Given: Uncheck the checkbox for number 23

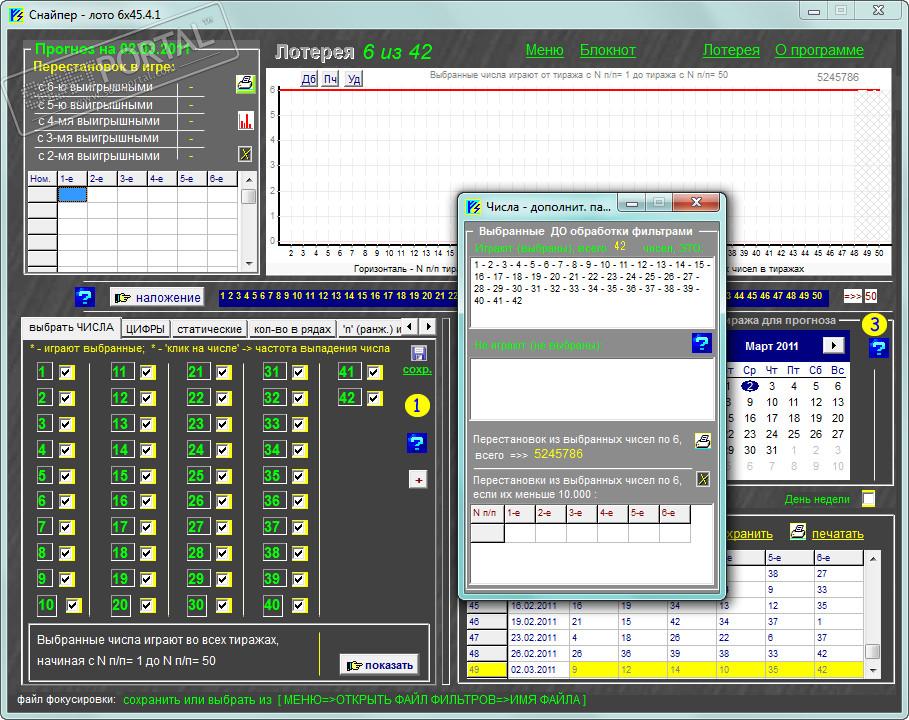Looking at the screenshot, I should point(224,424).
